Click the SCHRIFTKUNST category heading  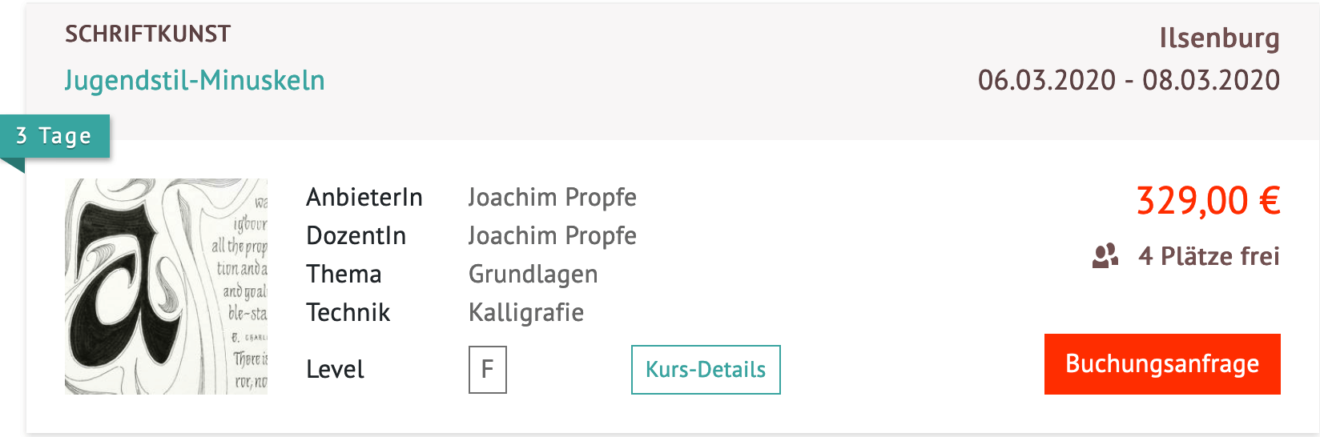pyautogui.click(x=148, y=34)
